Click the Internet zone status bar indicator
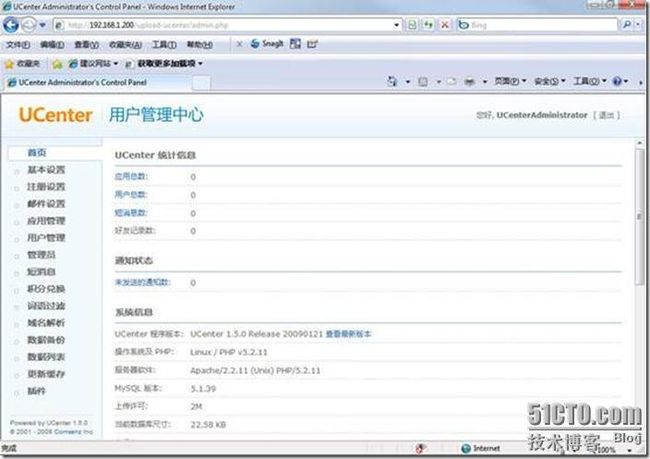This screenshot has width=650, height=459. coord(480,448)
